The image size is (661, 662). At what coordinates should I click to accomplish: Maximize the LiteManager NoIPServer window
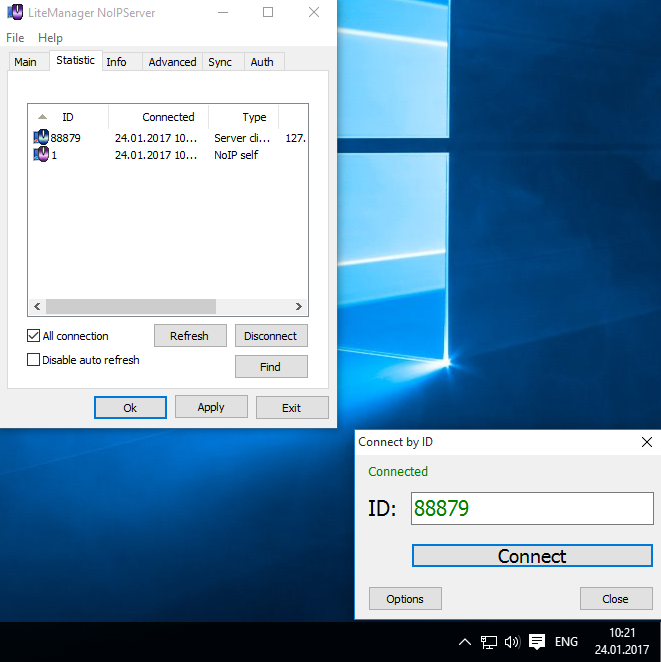(x=268, y=12)
